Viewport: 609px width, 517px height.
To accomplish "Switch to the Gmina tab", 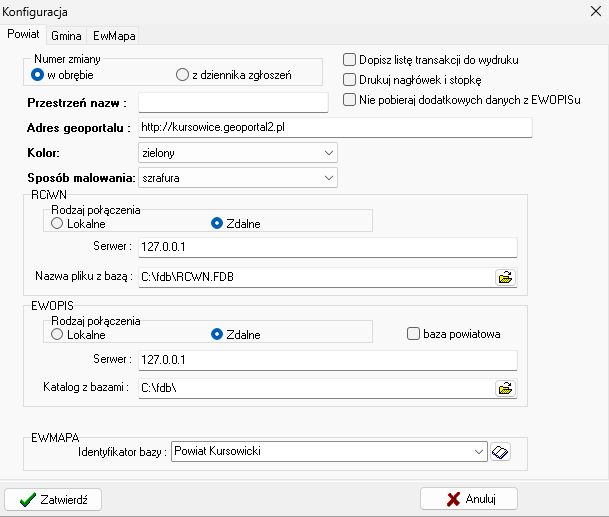I will [x=66, y=36].
